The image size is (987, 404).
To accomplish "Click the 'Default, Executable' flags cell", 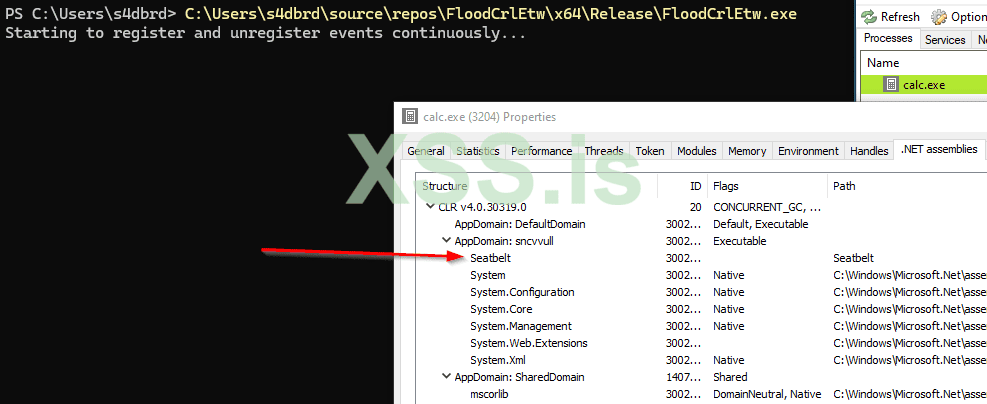I will tap(760, 224).
